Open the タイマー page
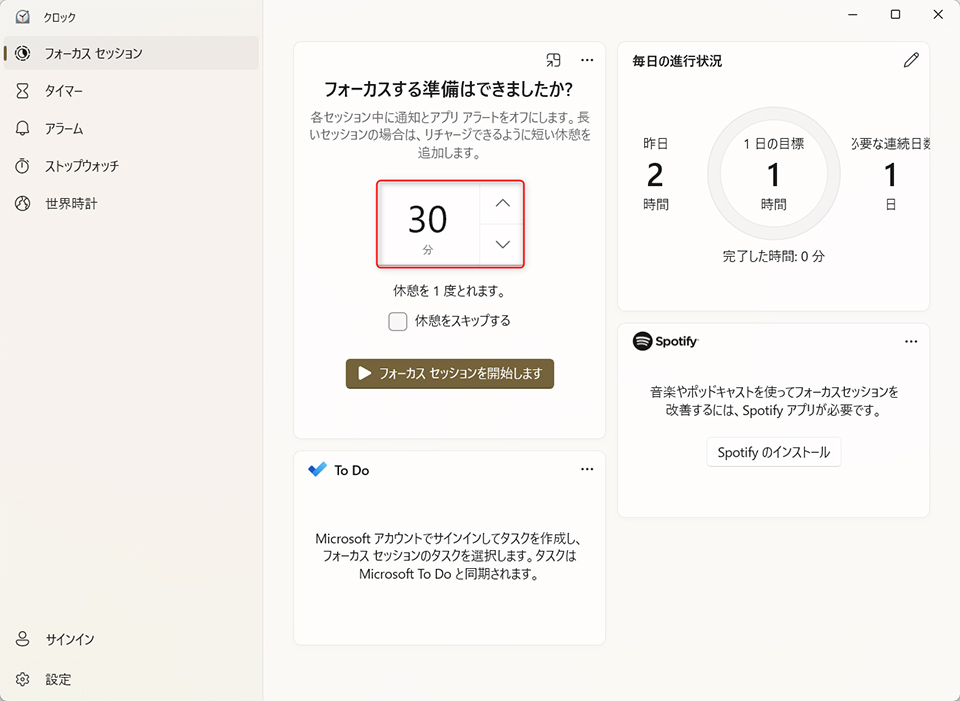This screenshot has height=701, width=960. tap(131, 91)
